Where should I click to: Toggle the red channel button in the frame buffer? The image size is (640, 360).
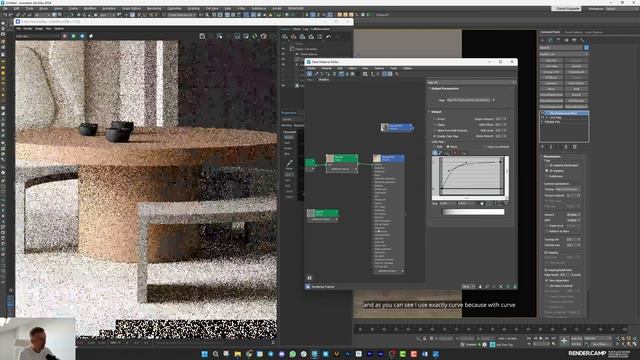pyautogui.click(x=64, y=36)
